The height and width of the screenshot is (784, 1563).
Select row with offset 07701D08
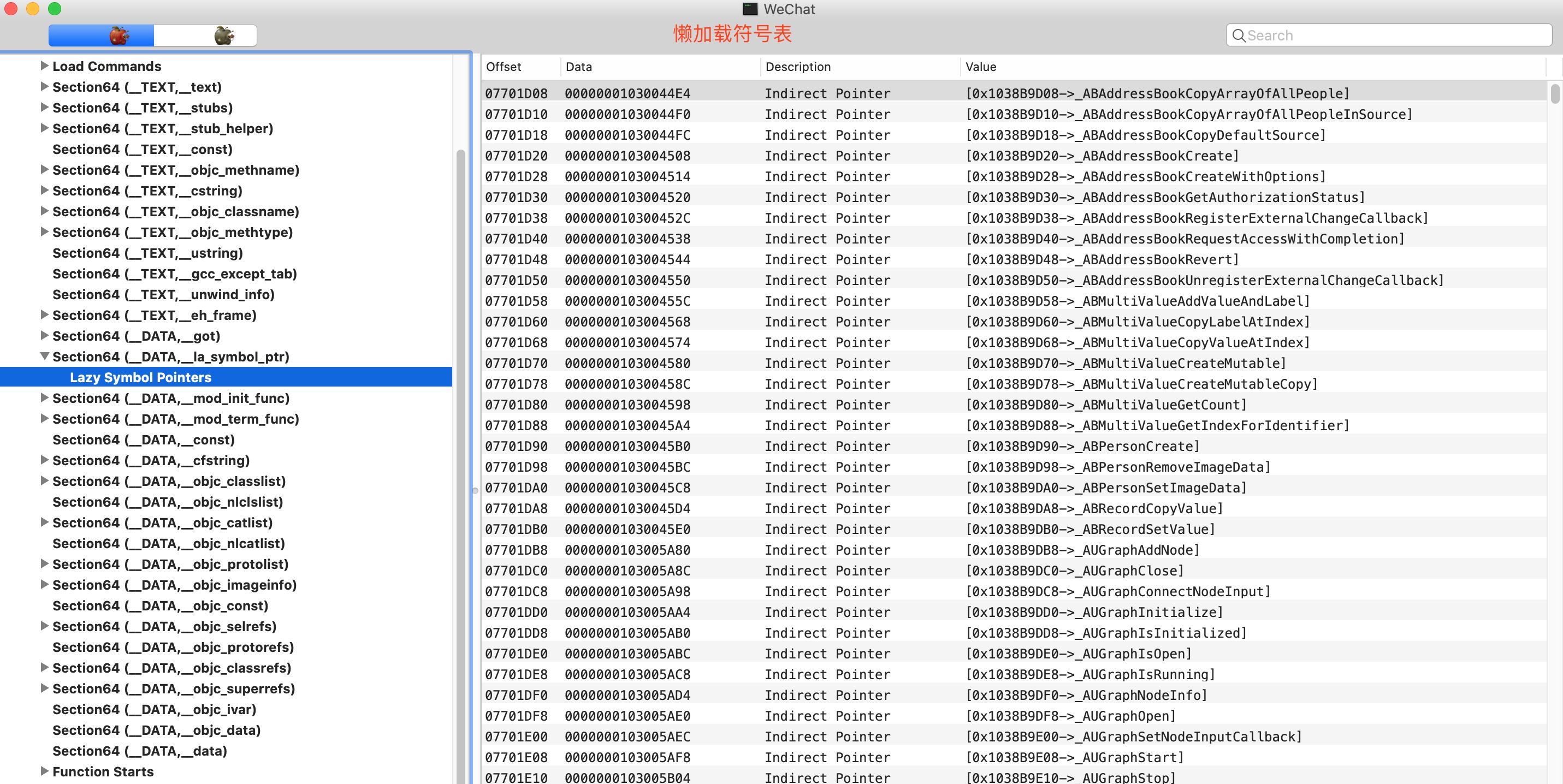(1015, 93)
